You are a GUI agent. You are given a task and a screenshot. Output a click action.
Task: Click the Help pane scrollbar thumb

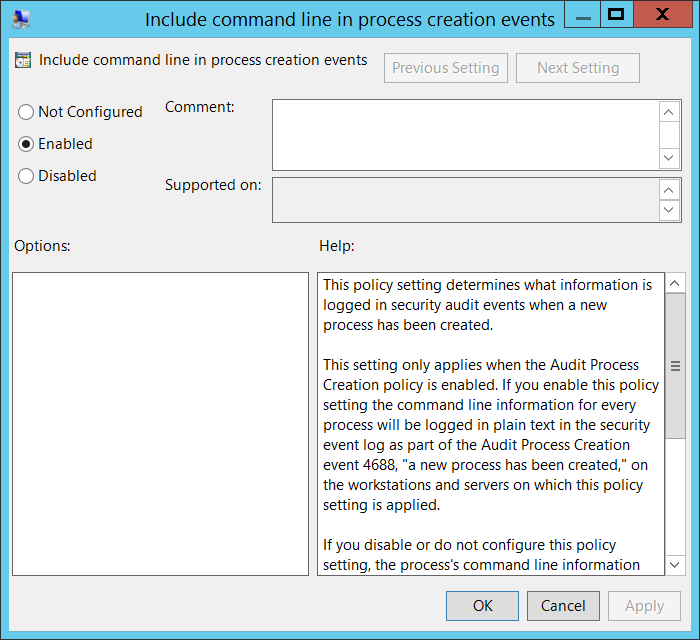[x=676, y=366]
